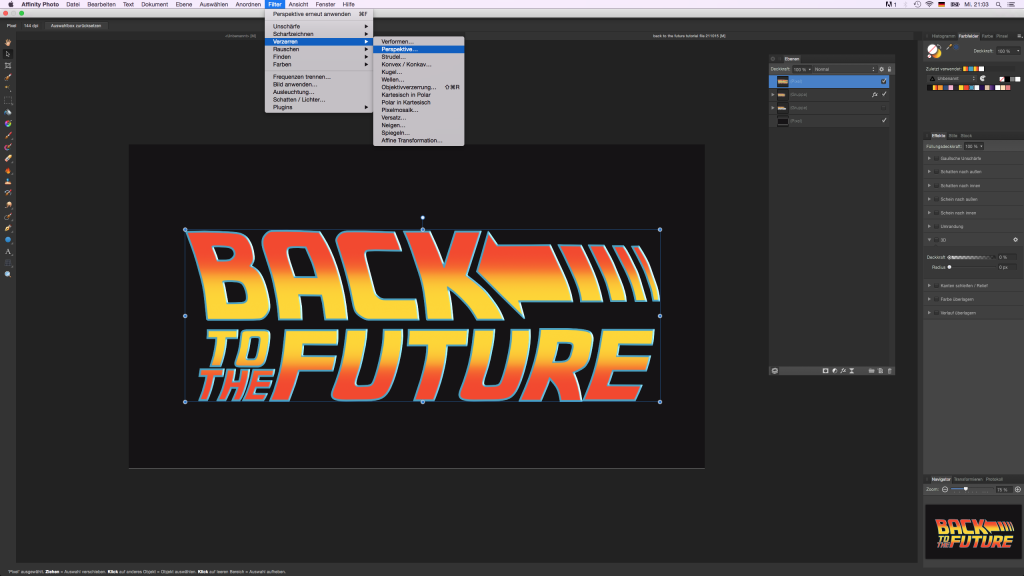Click the Navigator zoom slider handle

(x=965, y=489)
